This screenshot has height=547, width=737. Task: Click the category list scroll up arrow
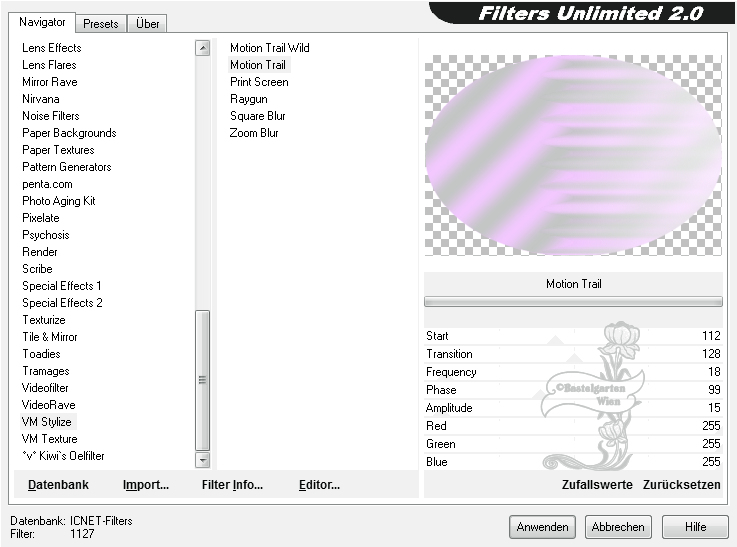click(x=203, y=48)
